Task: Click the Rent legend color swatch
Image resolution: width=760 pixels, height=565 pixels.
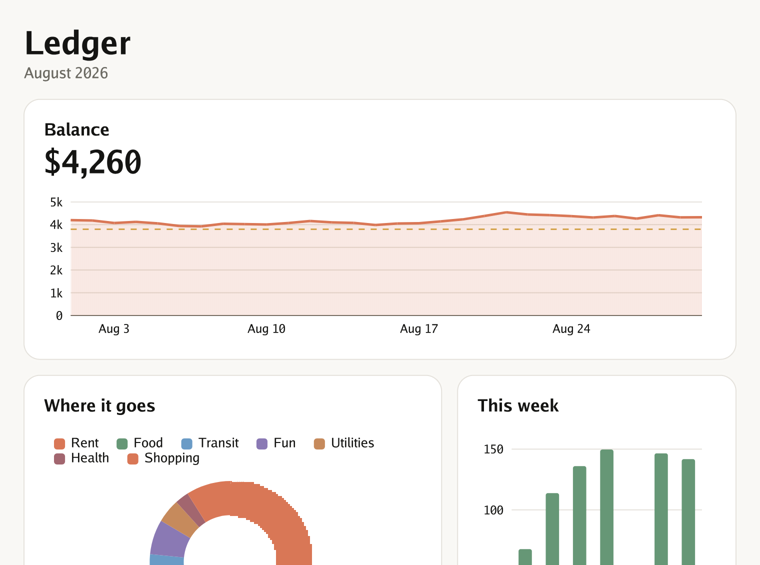Action: coord(60,444)
